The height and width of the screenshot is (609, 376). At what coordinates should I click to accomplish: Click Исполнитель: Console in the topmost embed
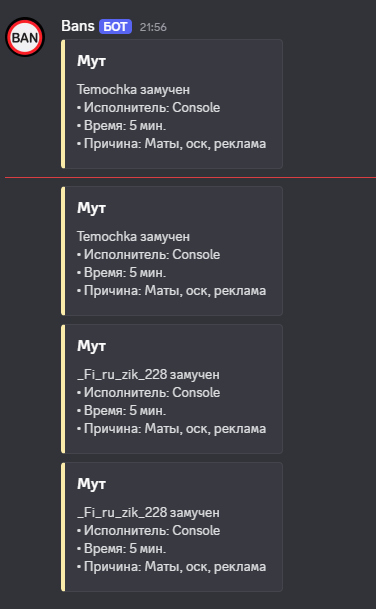pyautogui.click(x=148, y=108)
